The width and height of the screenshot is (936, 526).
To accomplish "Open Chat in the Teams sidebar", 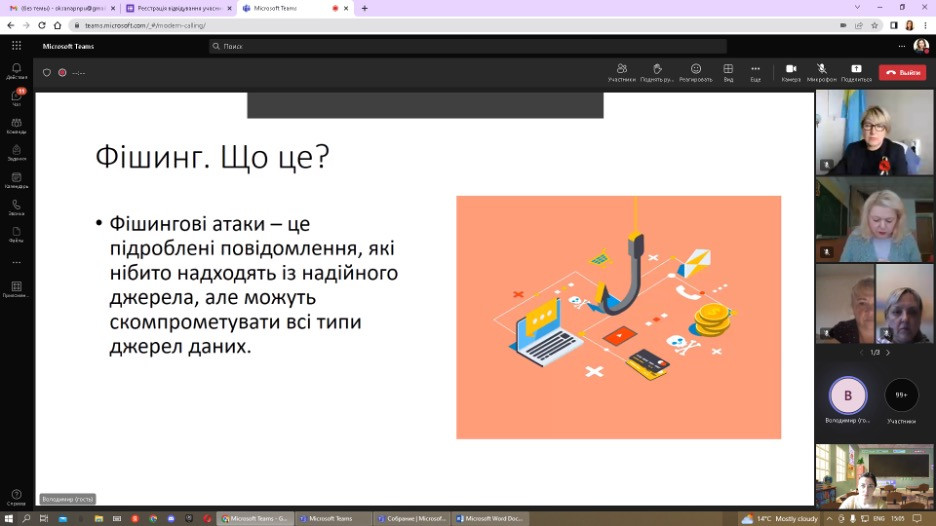I will (x=16, y=97).
